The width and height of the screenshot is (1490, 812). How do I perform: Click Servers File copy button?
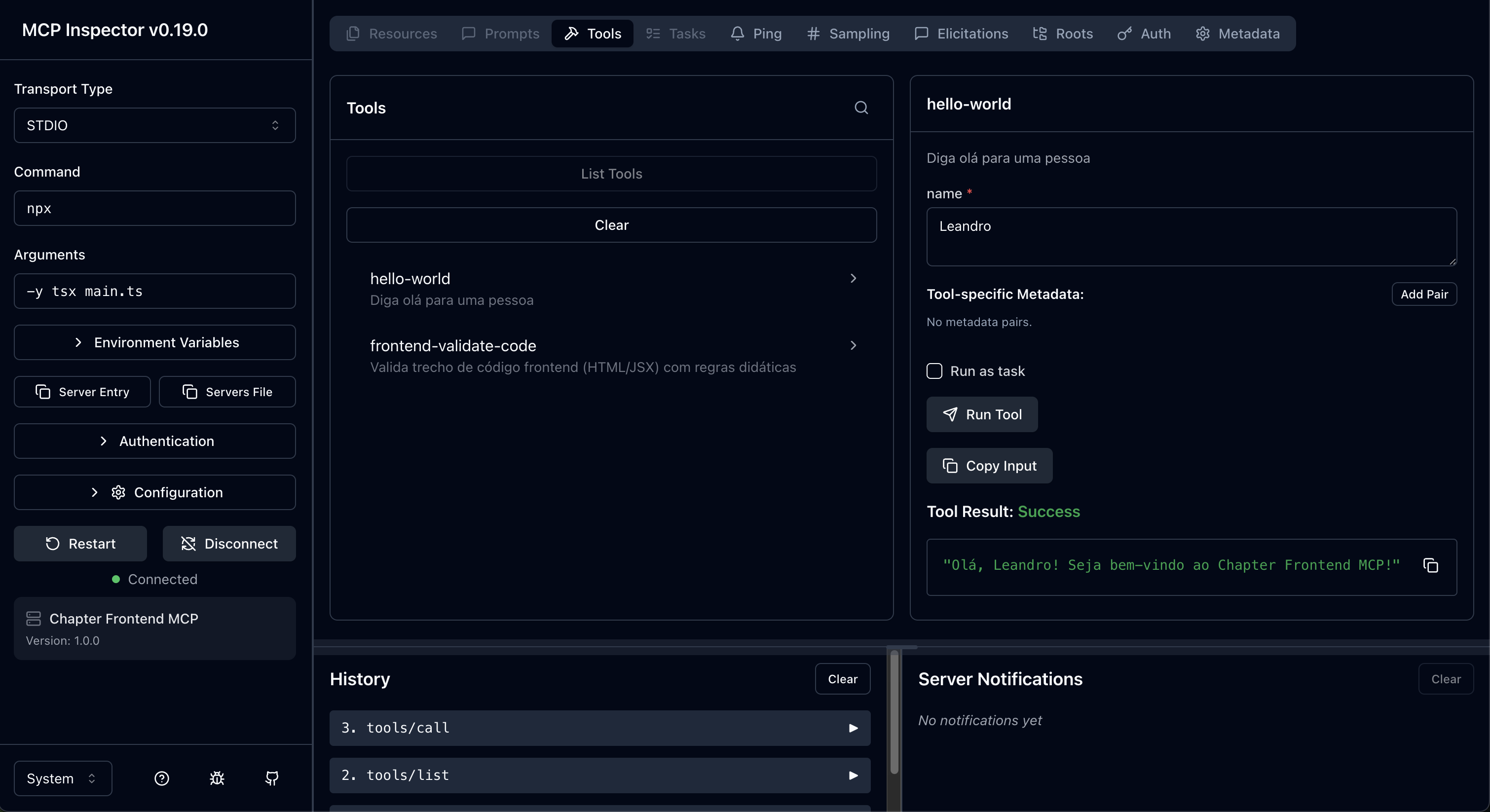click(x=227, y=392)
